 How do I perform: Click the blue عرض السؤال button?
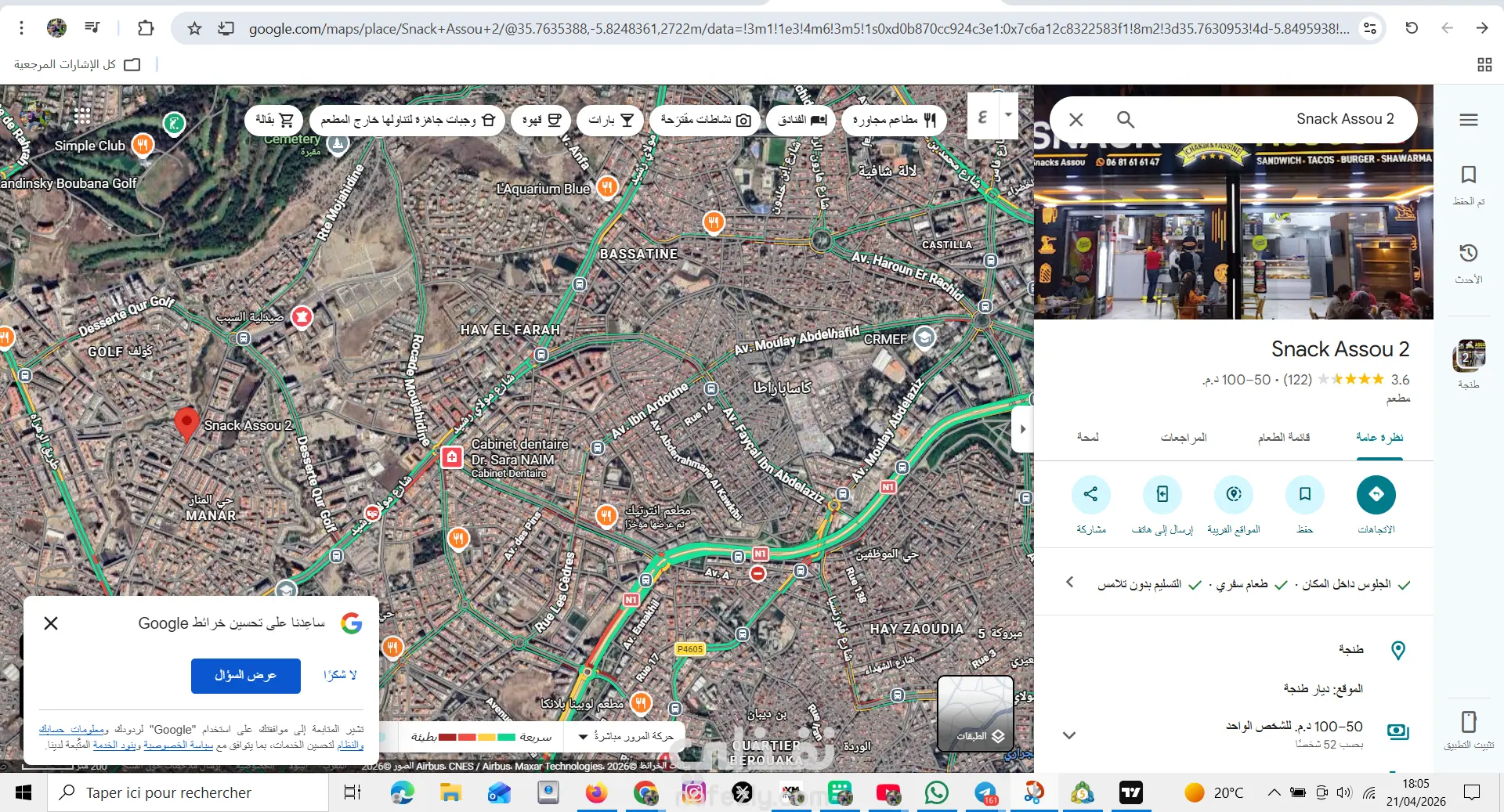point(246,675)
